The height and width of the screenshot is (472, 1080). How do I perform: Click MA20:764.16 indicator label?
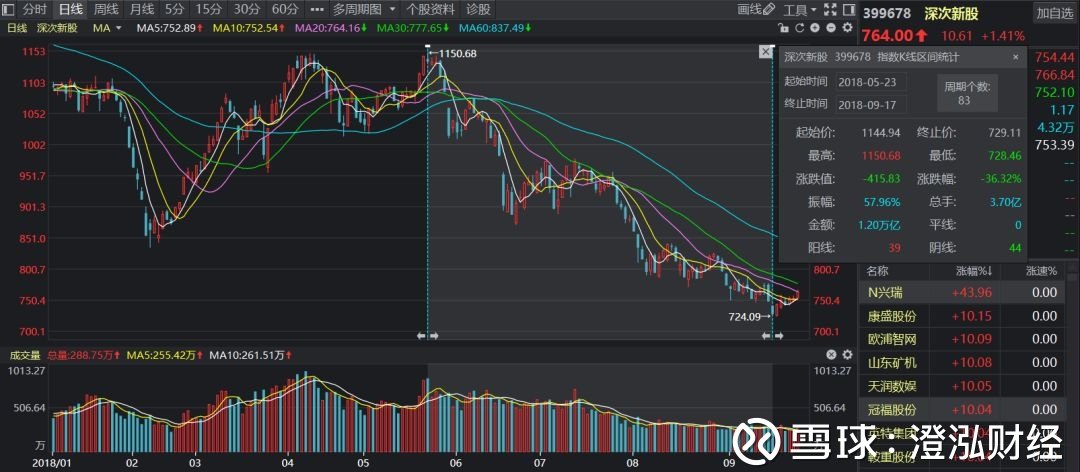[331, 28]
